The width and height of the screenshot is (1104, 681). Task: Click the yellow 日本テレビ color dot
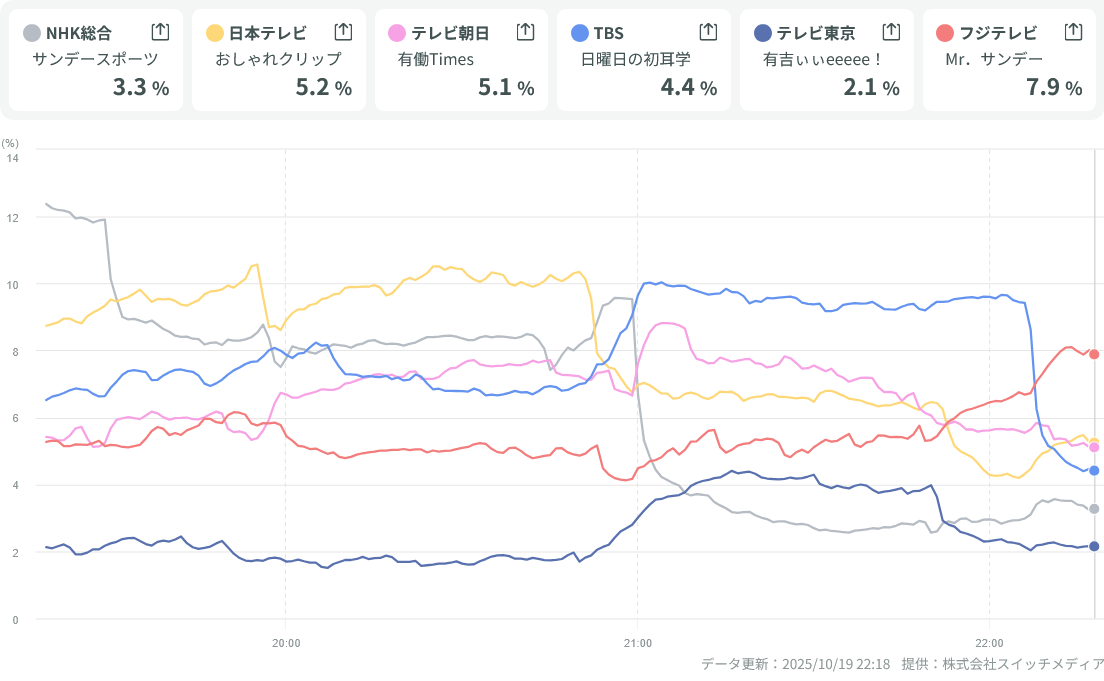pyautogui.click(x=215, y=33)
